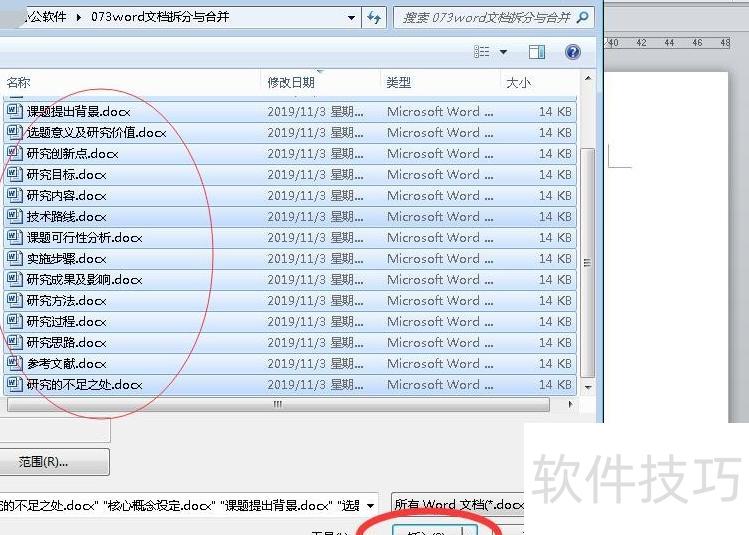
Task: Select file name 研究目标.docx
Action: [x=66, y=174]
